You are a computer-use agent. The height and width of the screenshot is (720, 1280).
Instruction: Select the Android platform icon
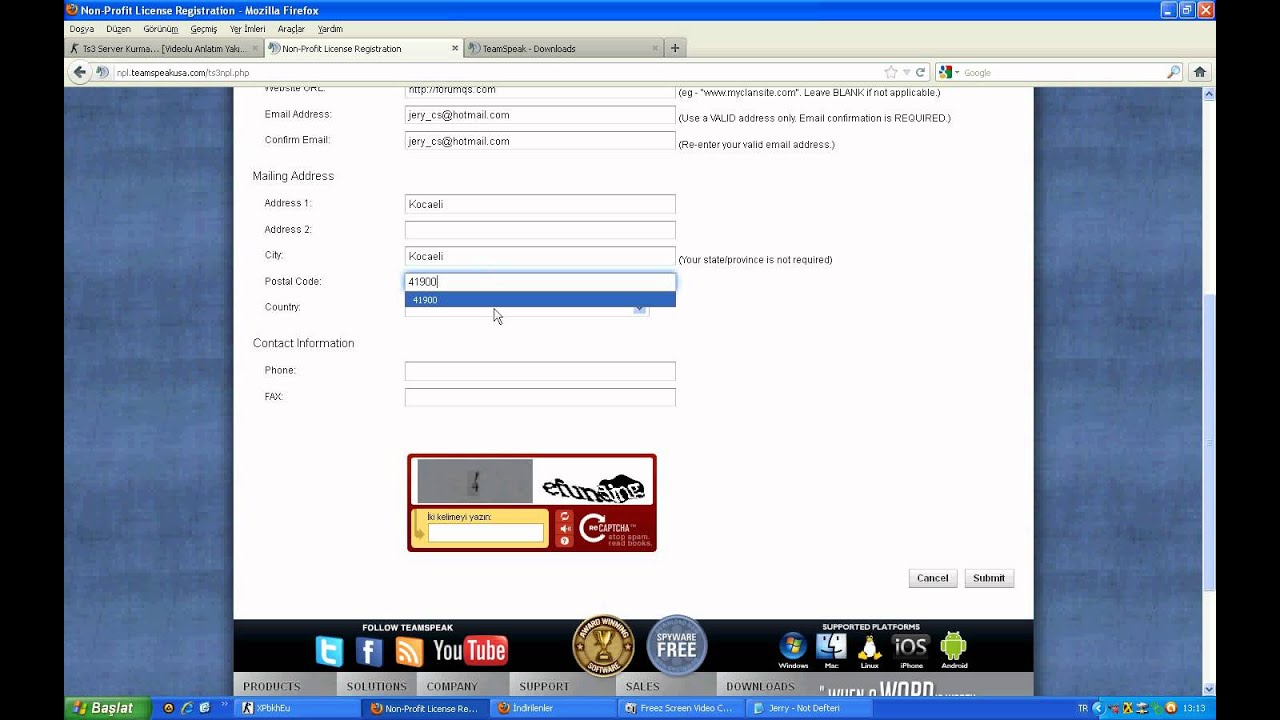click(x=954, y=646)
